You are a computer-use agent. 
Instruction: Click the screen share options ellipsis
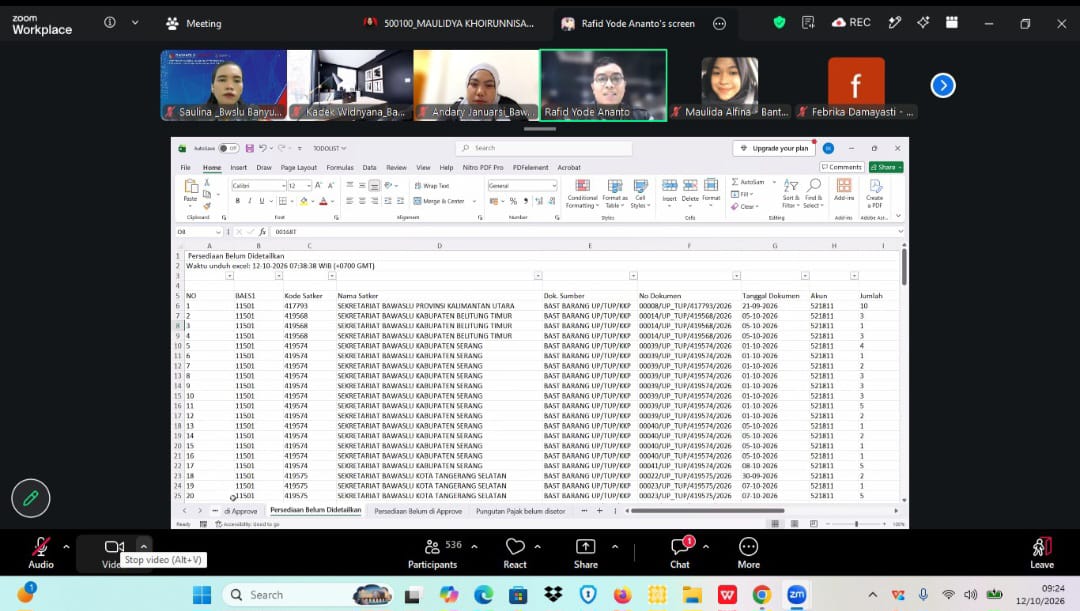pyautogui.click(x=720, y=23)
